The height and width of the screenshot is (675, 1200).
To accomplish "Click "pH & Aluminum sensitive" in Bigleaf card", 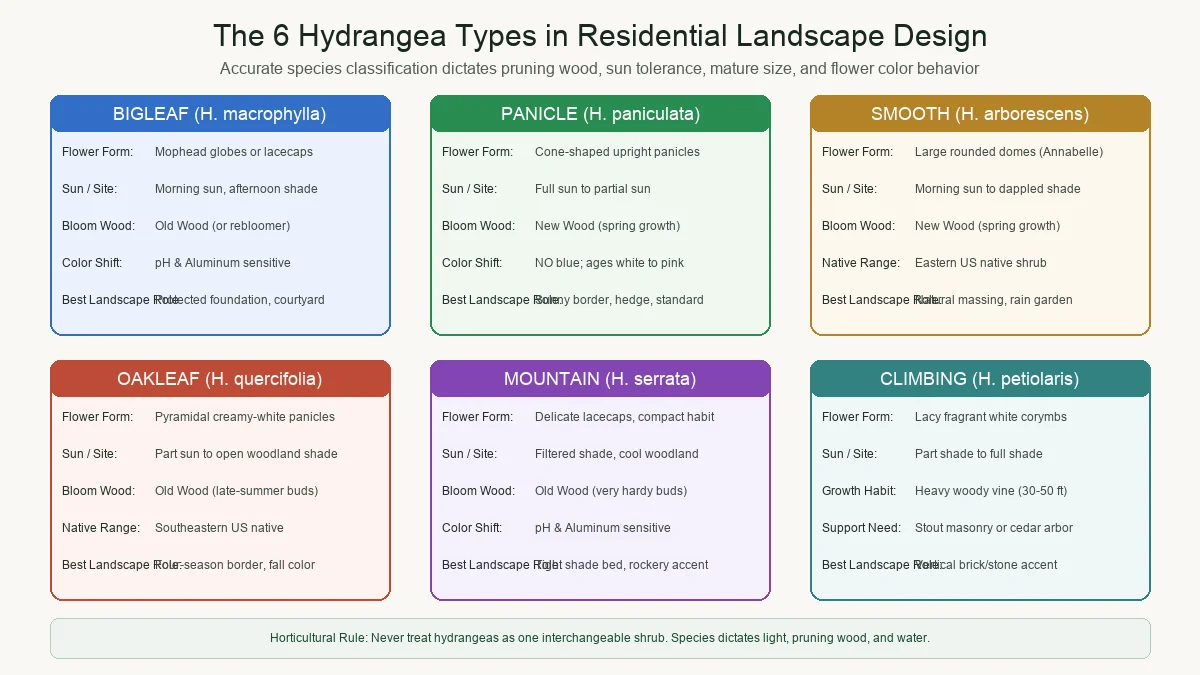I will 223,263.
